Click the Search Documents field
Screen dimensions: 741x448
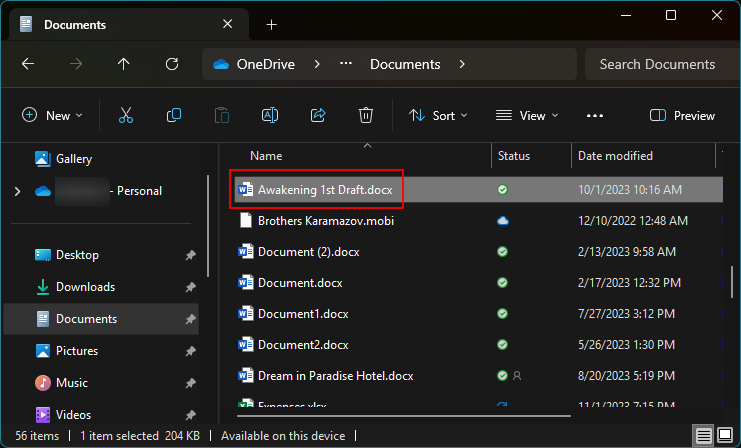tap(657, 64)
